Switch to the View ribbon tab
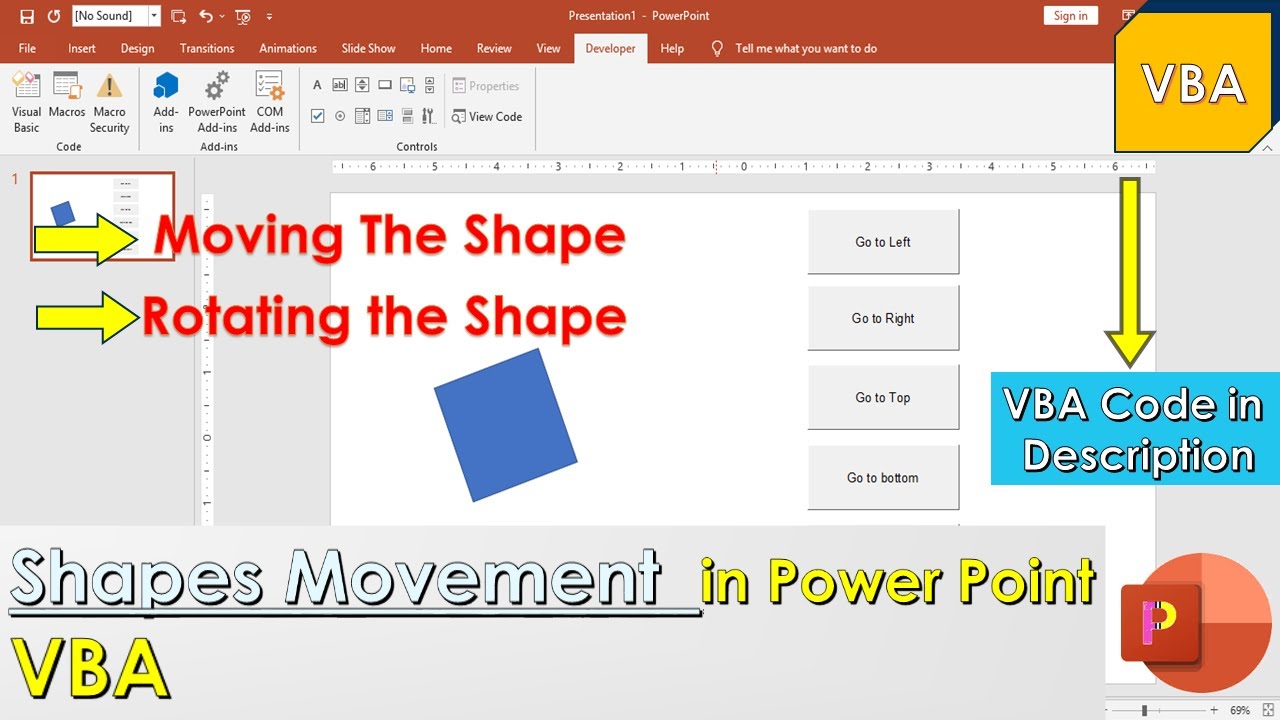1280x720 pixels. [x=548, y=48]
